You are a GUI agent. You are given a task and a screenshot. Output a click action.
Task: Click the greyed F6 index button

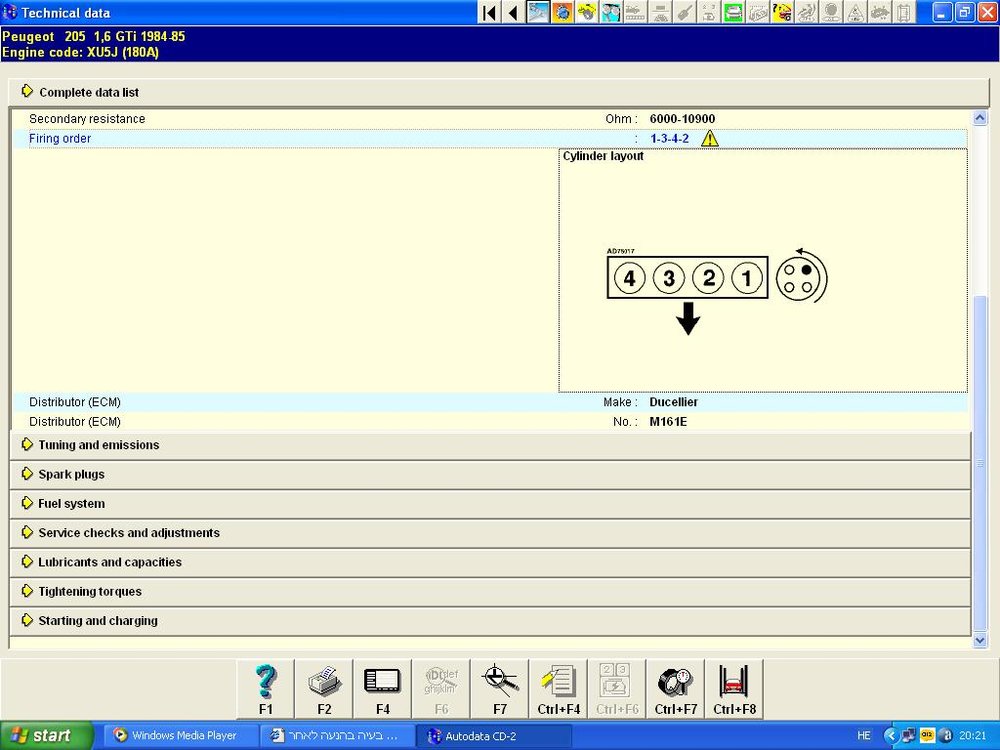click(x=441, y=689)
